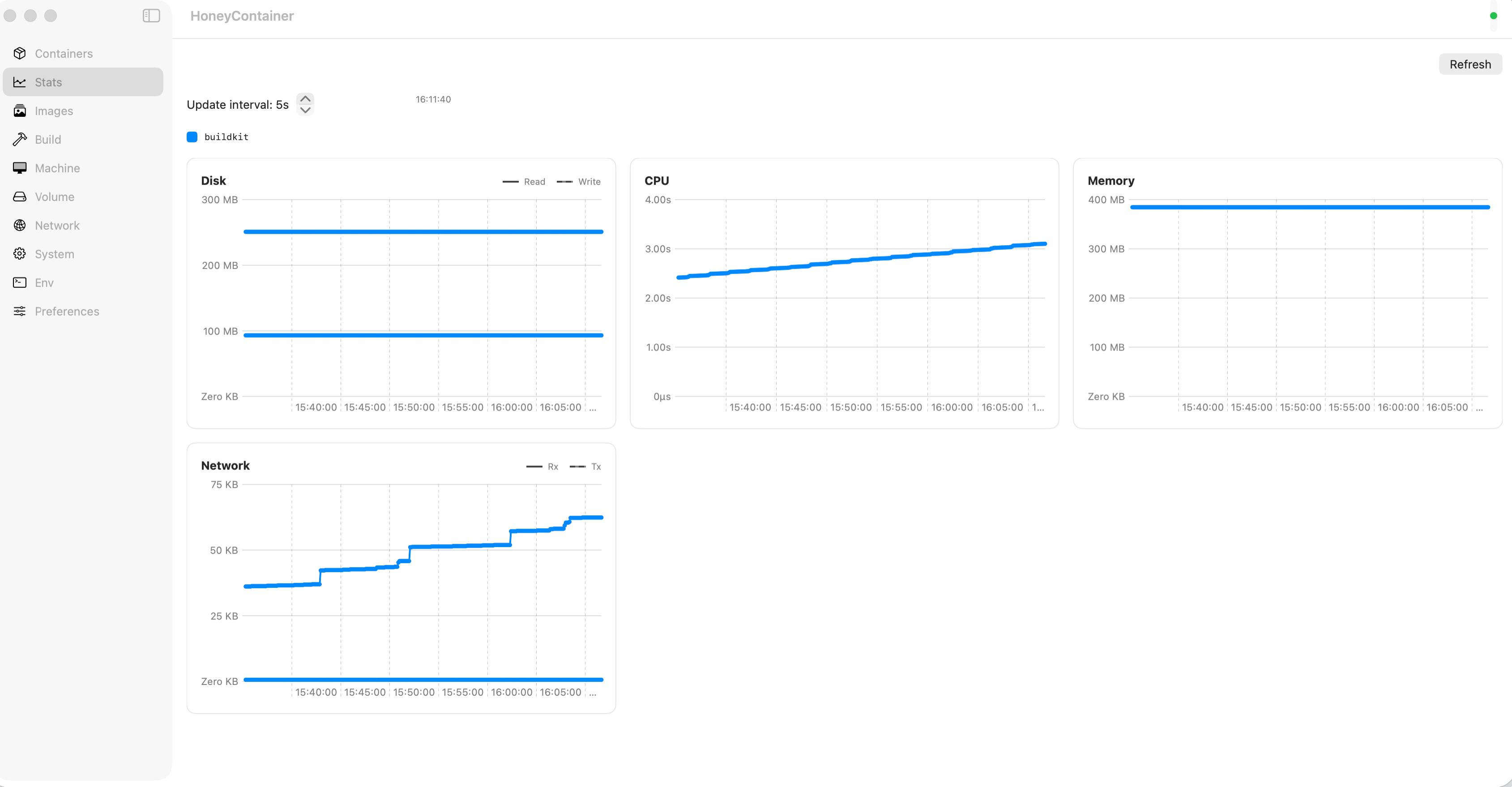Select the Volume drive icon
Screen dimensions: 1512x787
[19, 197]
